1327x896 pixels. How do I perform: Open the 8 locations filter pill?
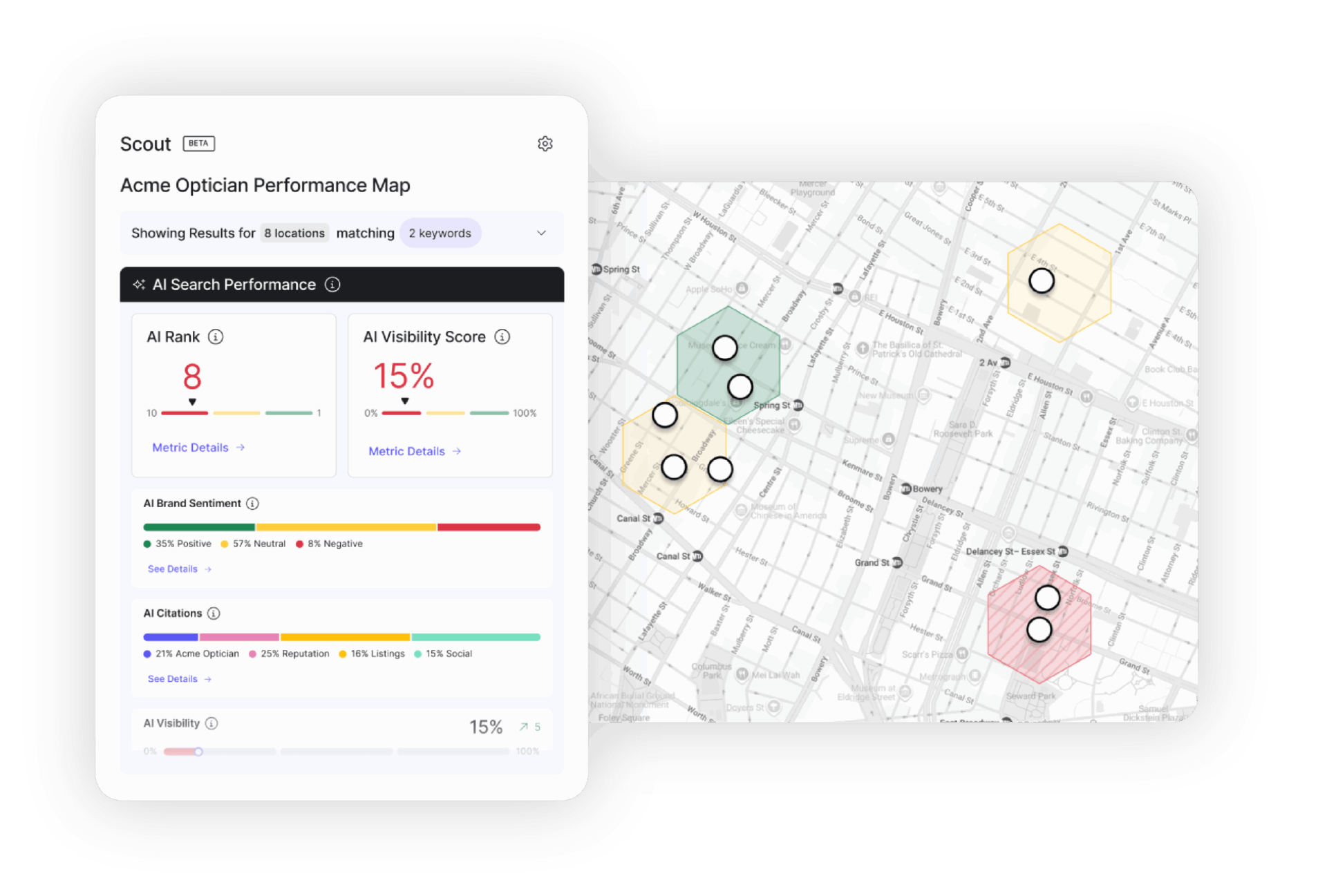pos(294,233)
